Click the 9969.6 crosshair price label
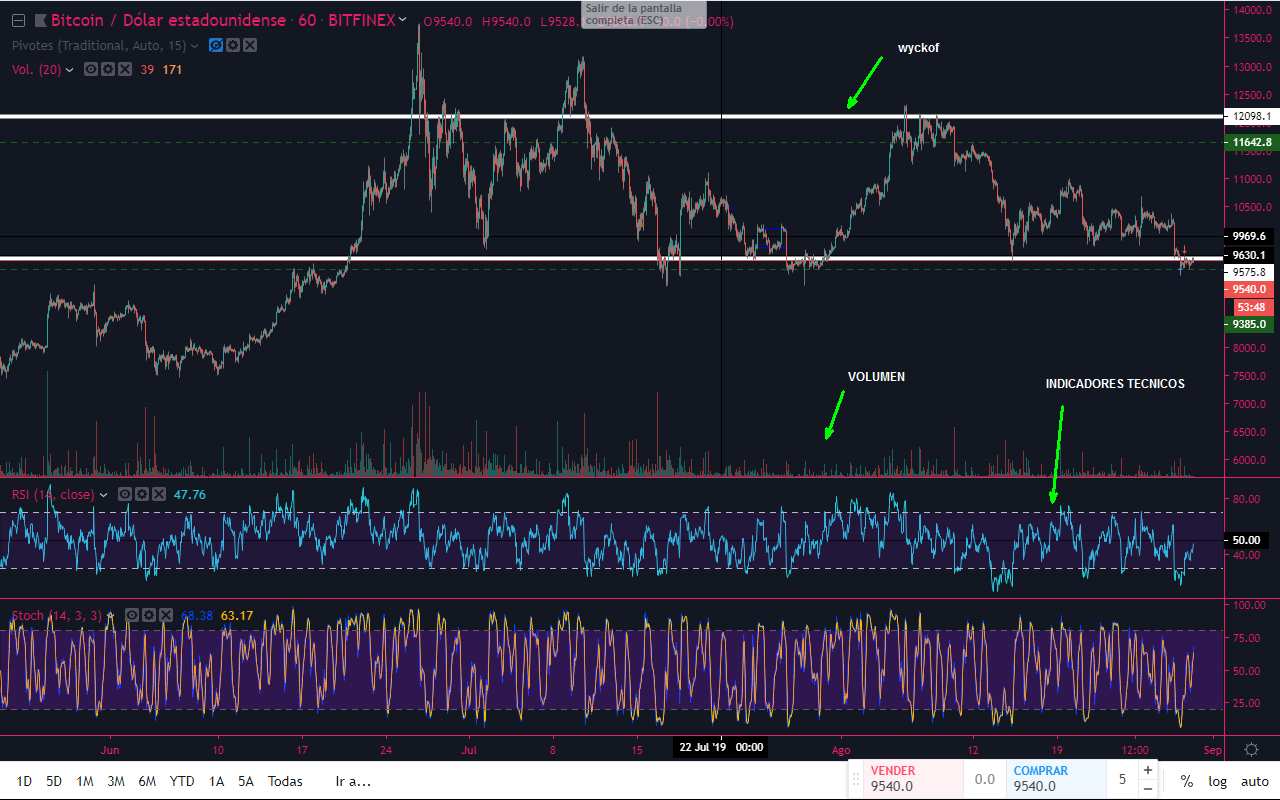The image size is (1280, 800). tap(1250, 237)
